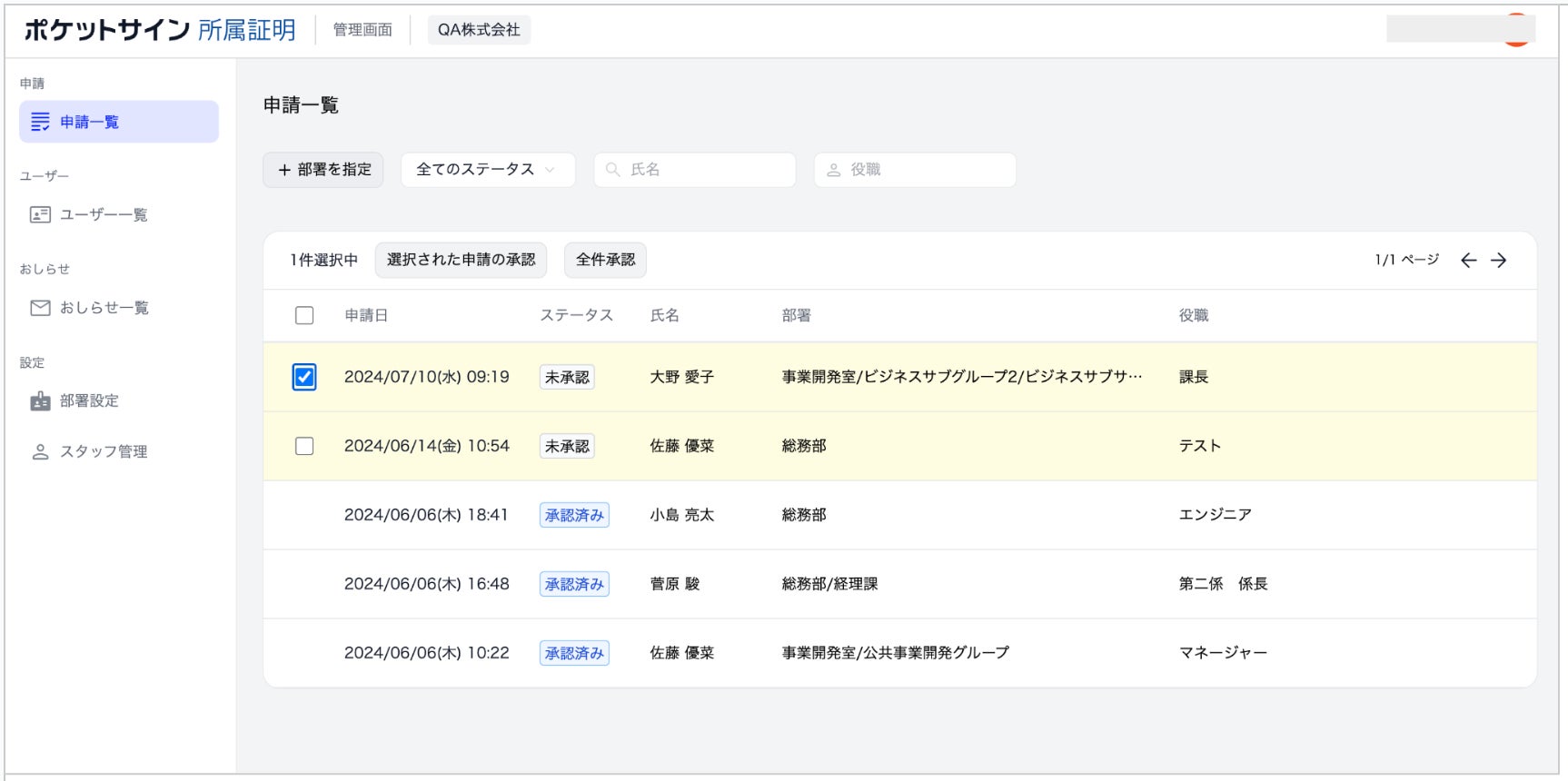Go to next page with right arrow
This screenshot has height=781, width=1568.
coord(1499,261)
